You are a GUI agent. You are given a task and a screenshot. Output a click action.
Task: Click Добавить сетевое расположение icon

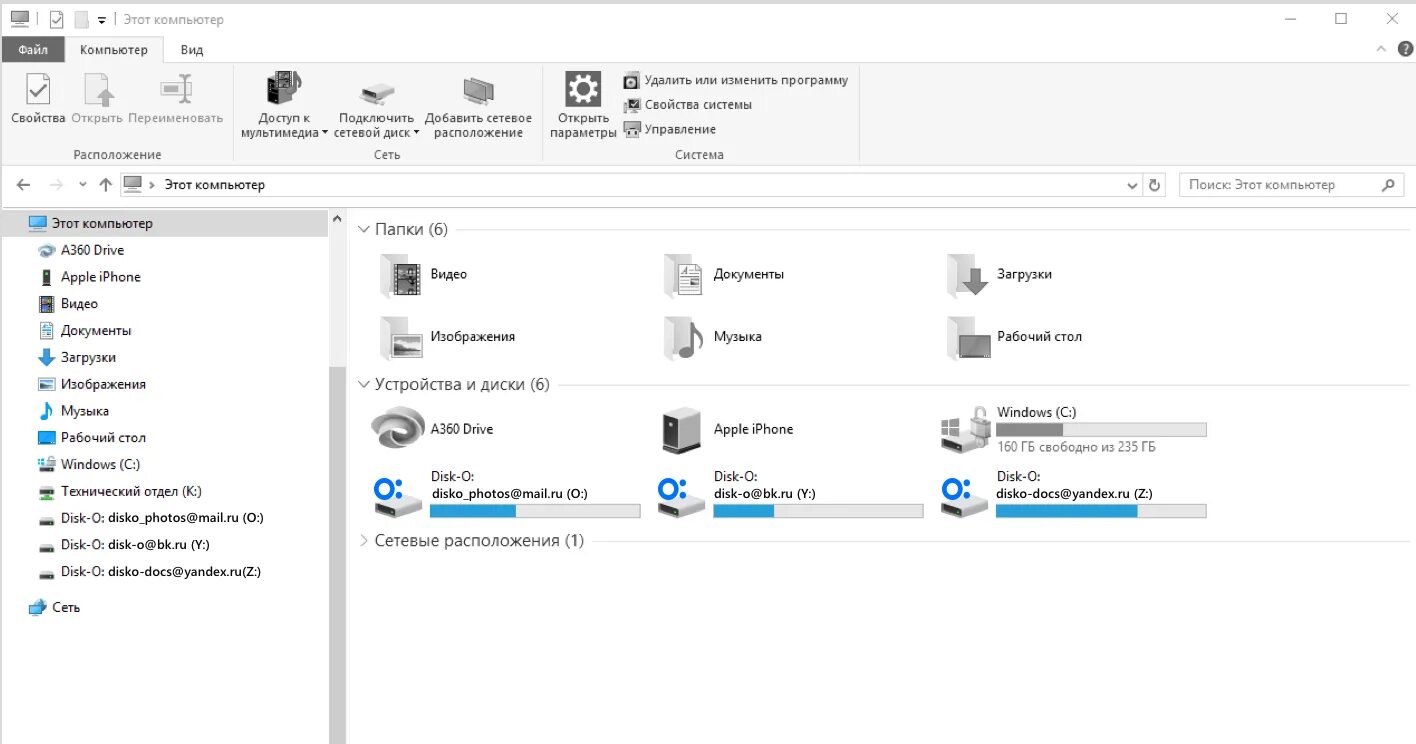pyautogui.click(x=478, y=93)
